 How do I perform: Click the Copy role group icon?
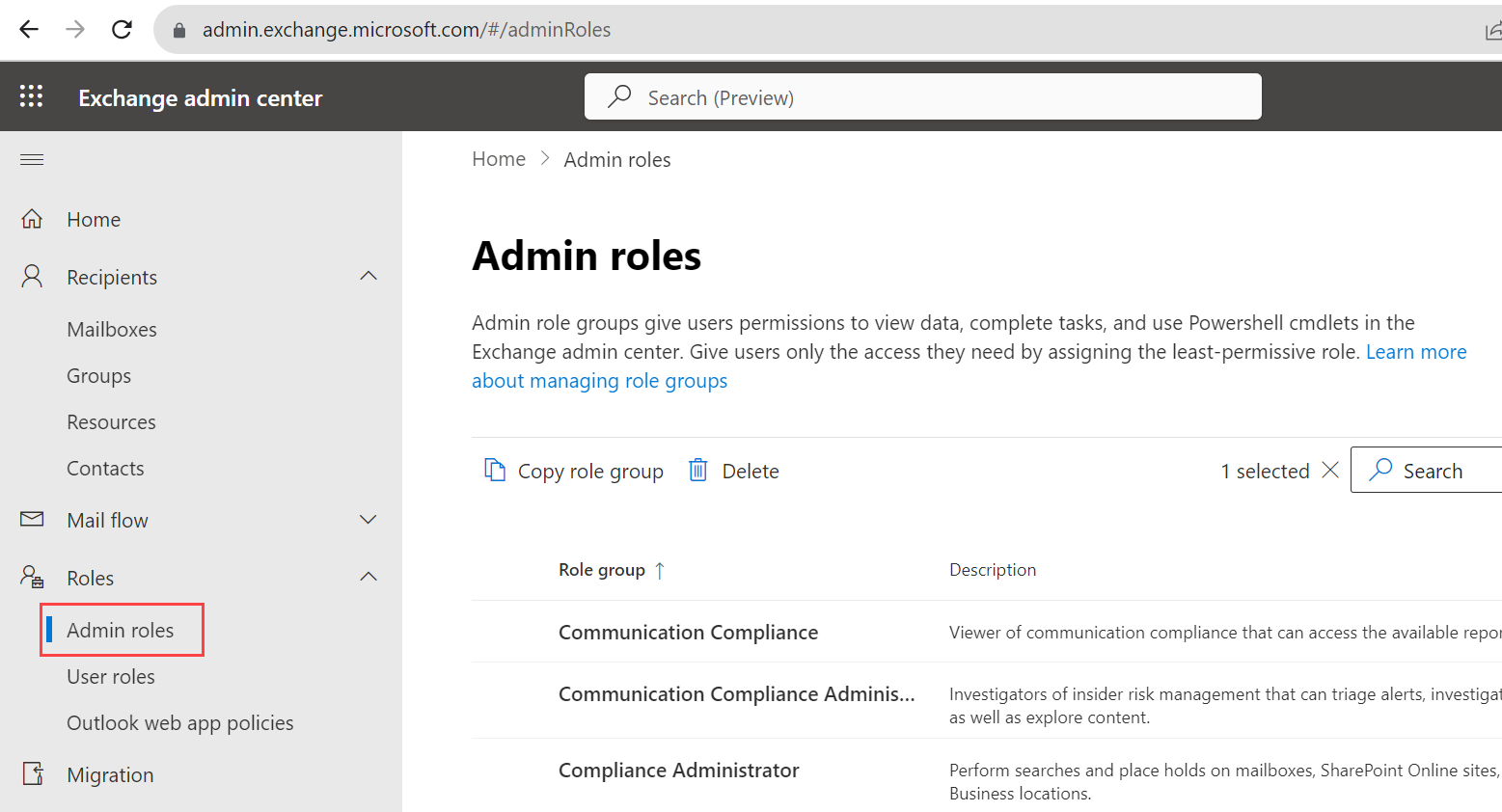pos(495,470)
